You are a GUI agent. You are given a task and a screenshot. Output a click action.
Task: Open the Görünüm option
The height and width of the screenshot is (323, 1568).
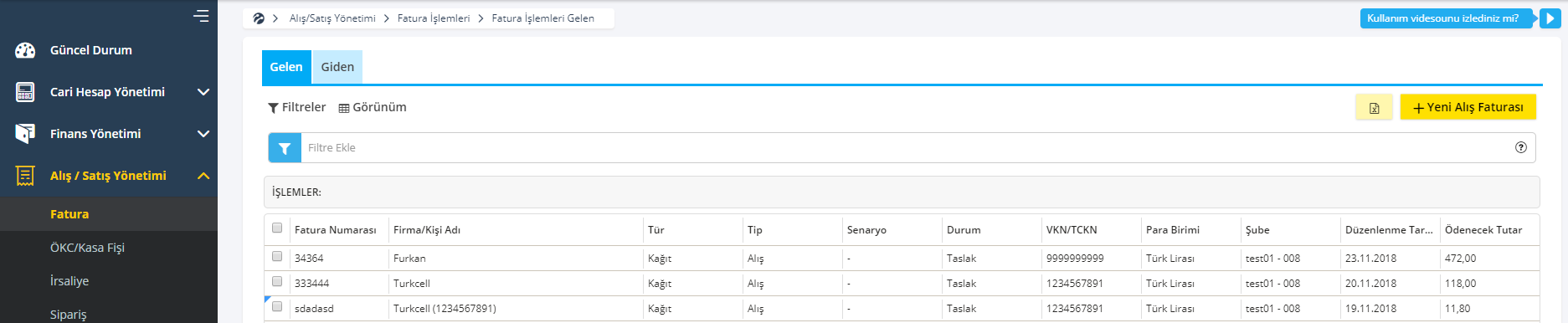coord(373,107)
